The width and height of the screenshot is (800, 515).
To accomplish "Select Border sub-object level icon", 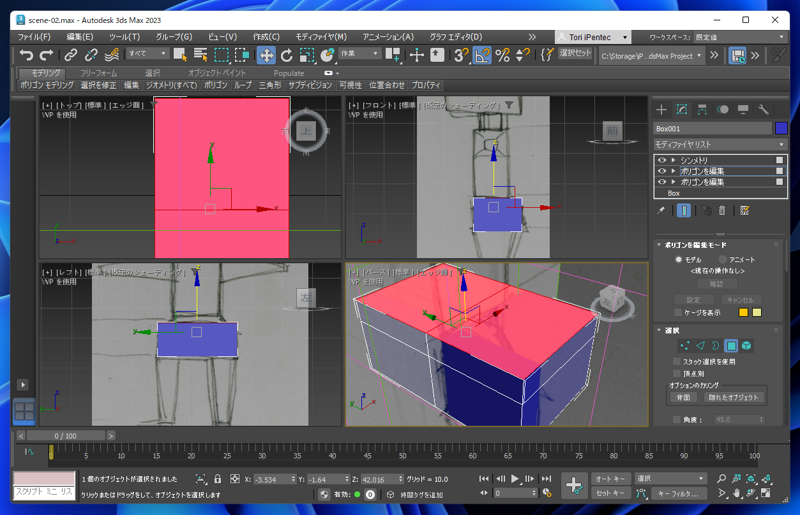I will coord(715,346).
